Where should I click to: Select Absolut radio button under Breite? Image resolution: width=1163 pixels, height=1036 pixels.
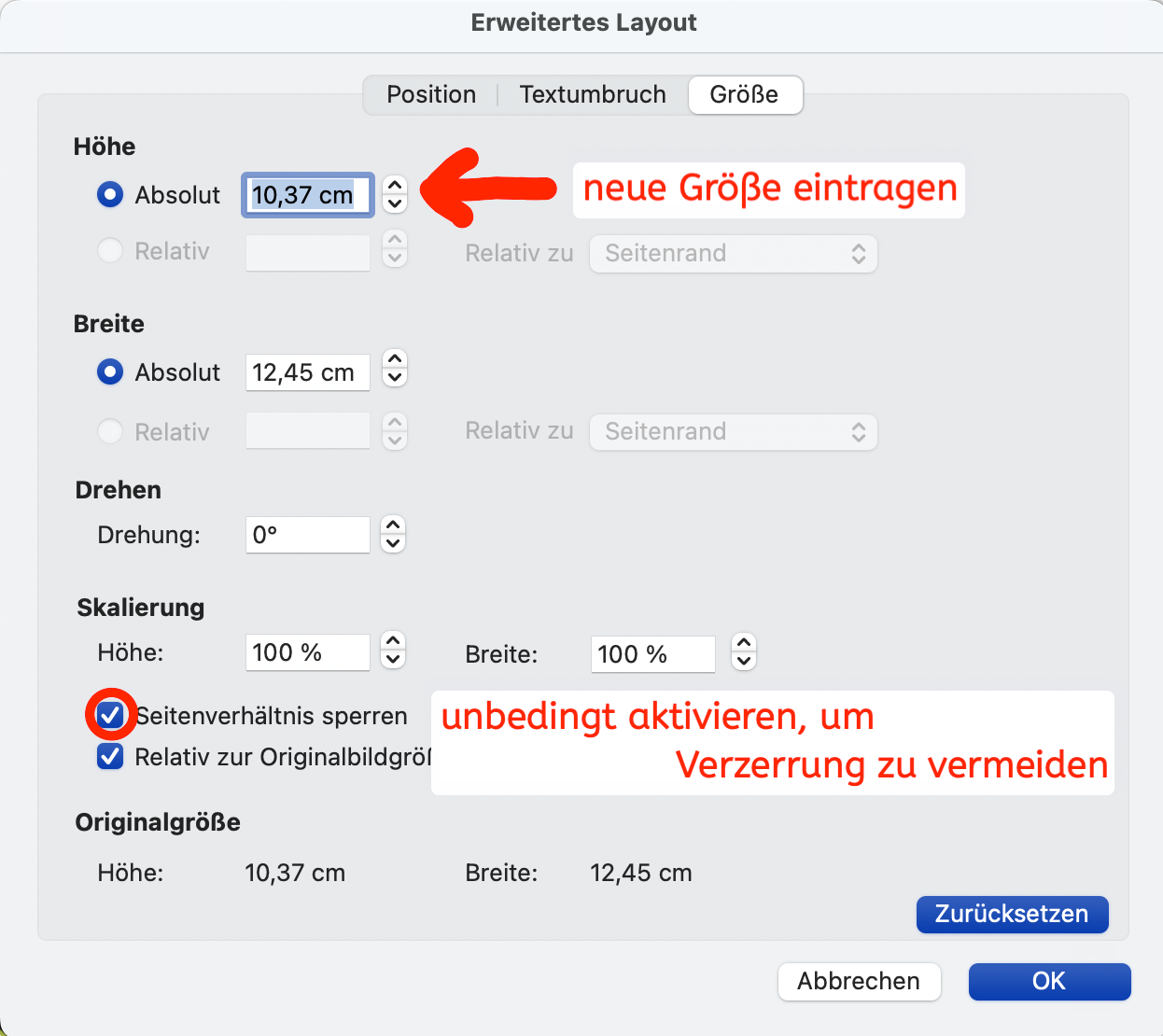point(110,371)
